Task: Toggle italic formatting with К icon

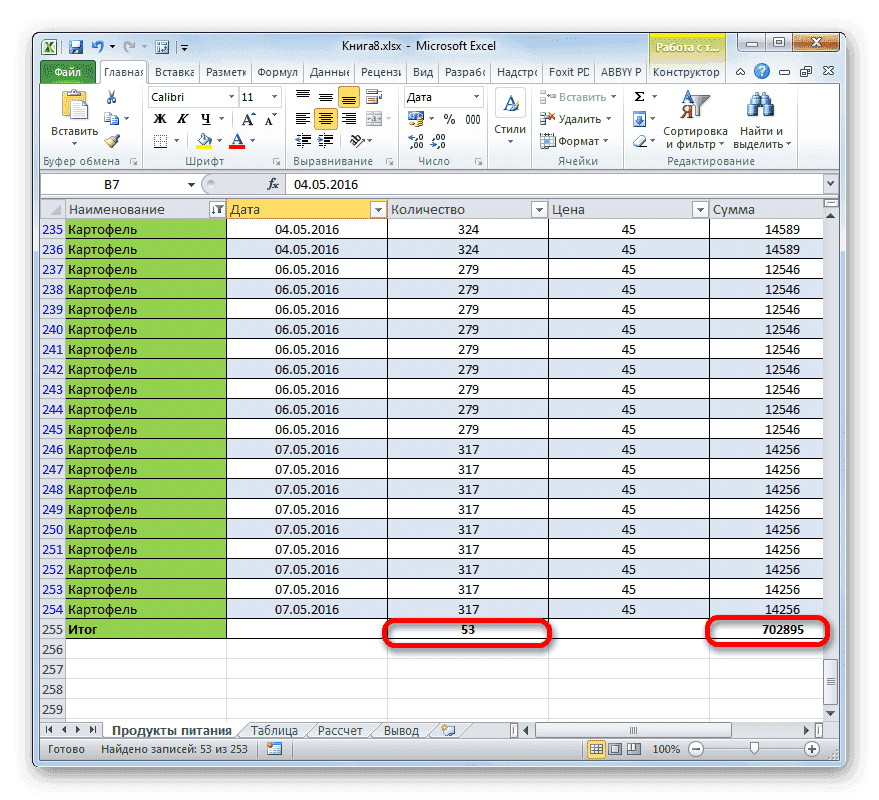Action: pyautogui.click(x=183, y=118)
